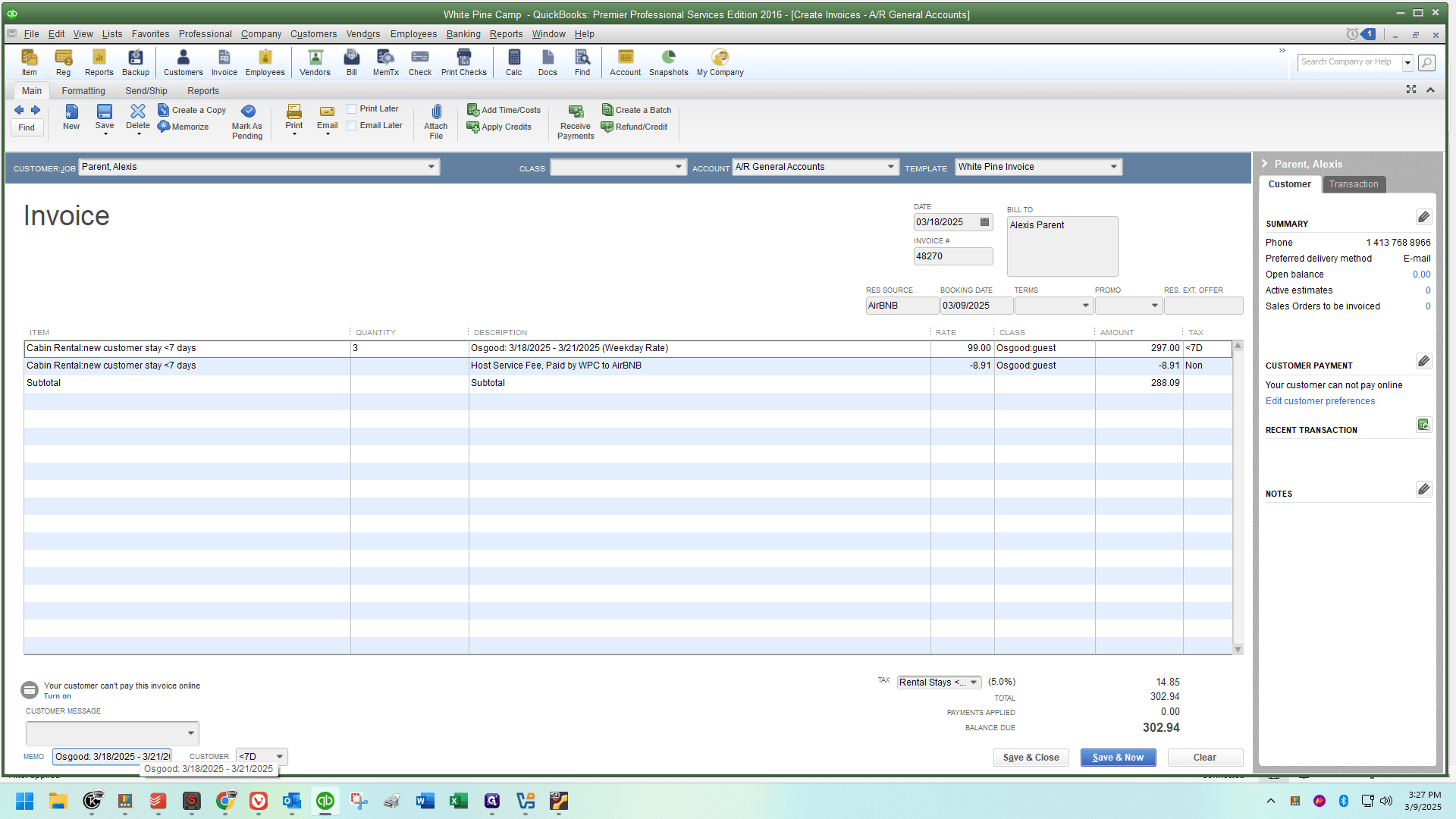1456x819 pixels.
Task: Open the My Company icon
Action: [x=720, y=62]
